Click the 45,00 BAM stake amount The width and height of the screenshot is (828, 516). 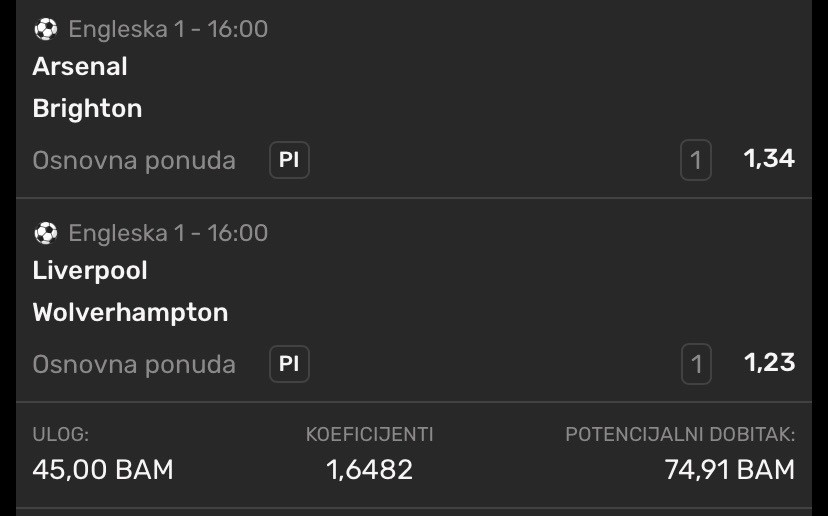tap(103, 469)
